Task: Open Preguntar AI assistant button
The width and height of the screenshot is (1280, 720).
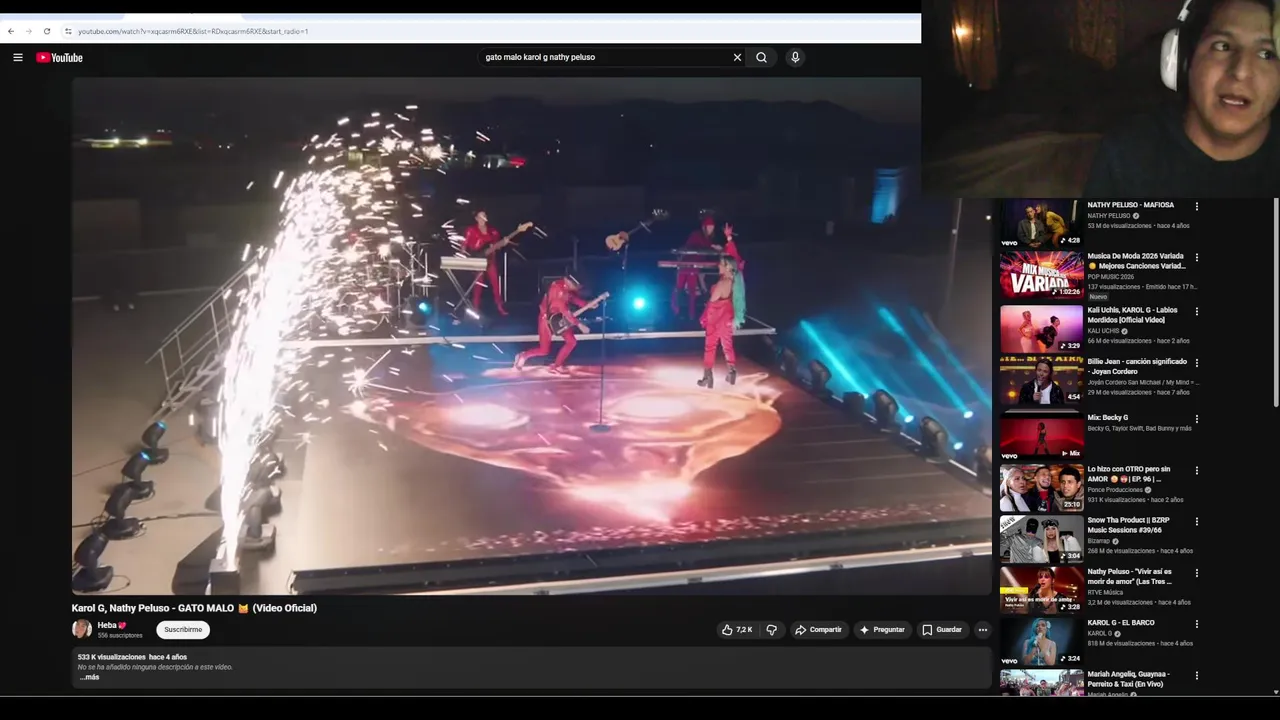Action: coord(882,630)
